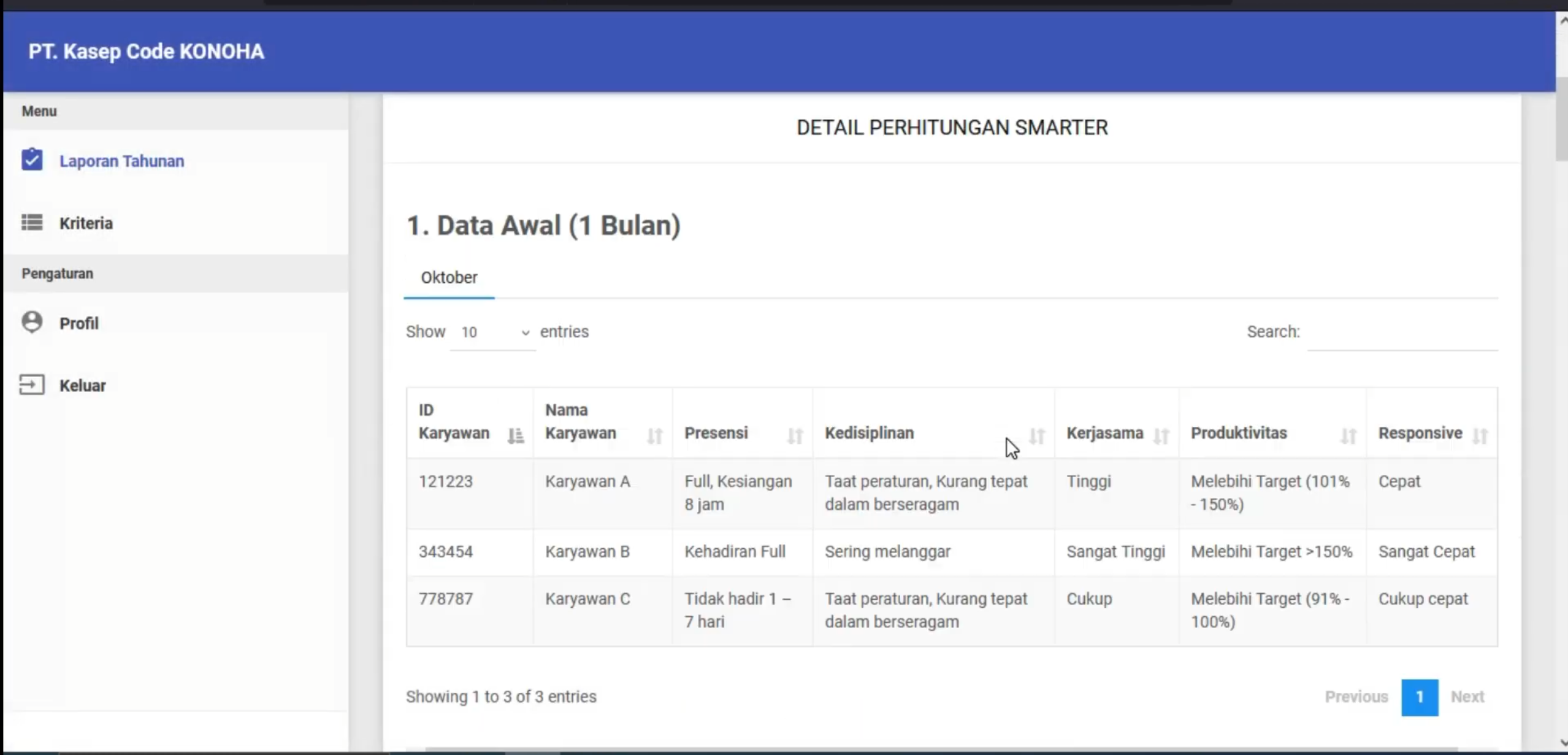The image size is (1568, 755).
Task: Select the Oktober tab
Action: click(449, 277)
